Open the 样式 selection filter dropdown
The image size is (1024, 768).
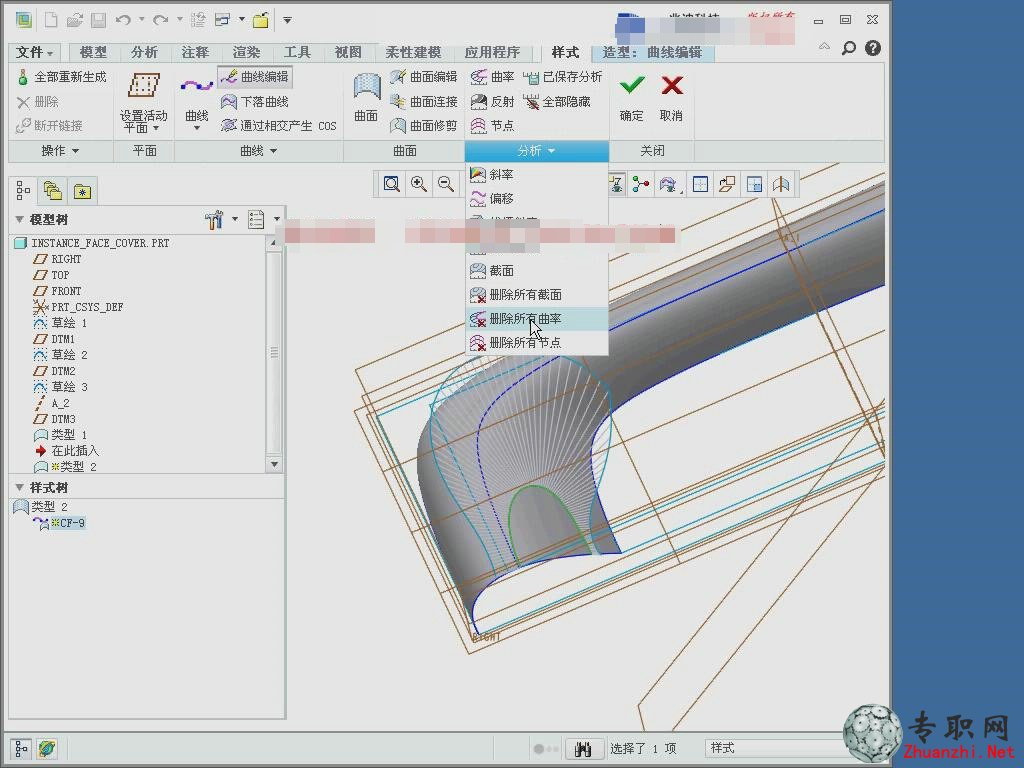(x=775, y=748)
